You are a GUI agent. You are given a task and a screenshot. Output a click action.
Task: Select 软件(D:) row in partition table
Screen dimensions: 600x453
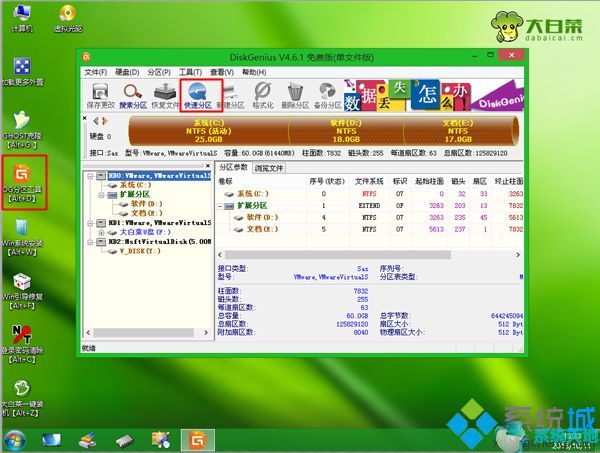click(370, 217)
